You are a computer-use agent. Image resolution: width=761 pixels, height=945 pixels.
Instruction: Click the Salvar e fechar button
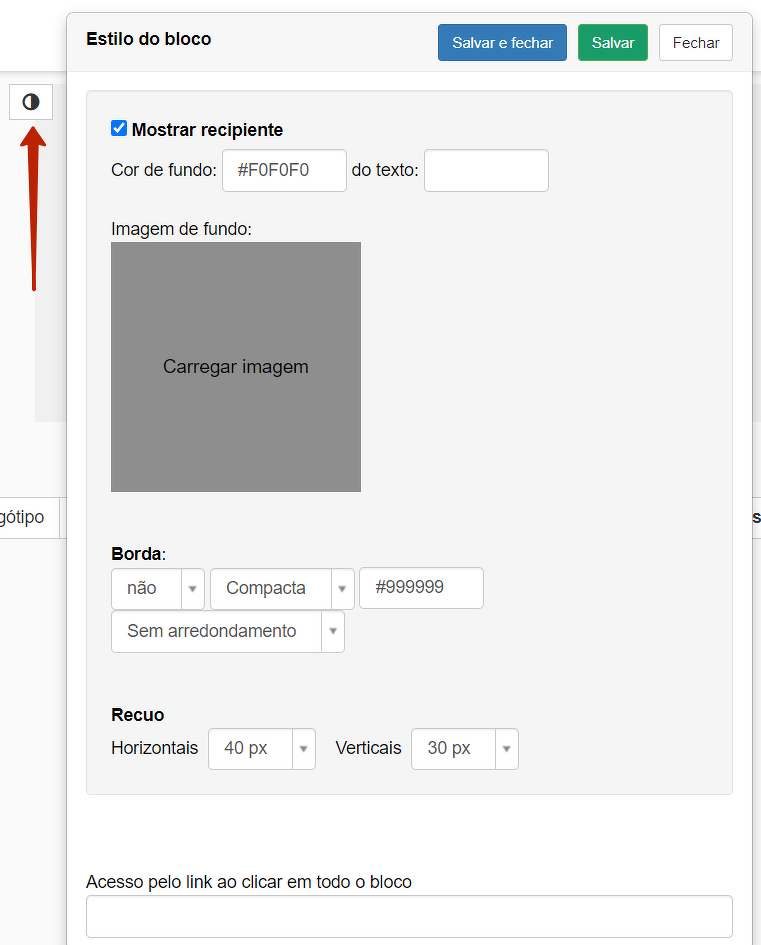(502, 43)
